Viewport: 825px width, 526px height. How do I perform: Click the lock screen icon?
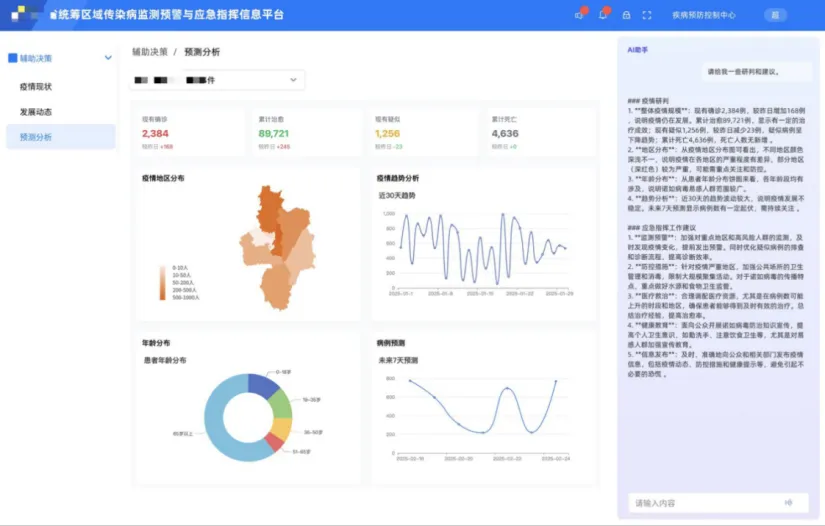[x=626, y=15]
